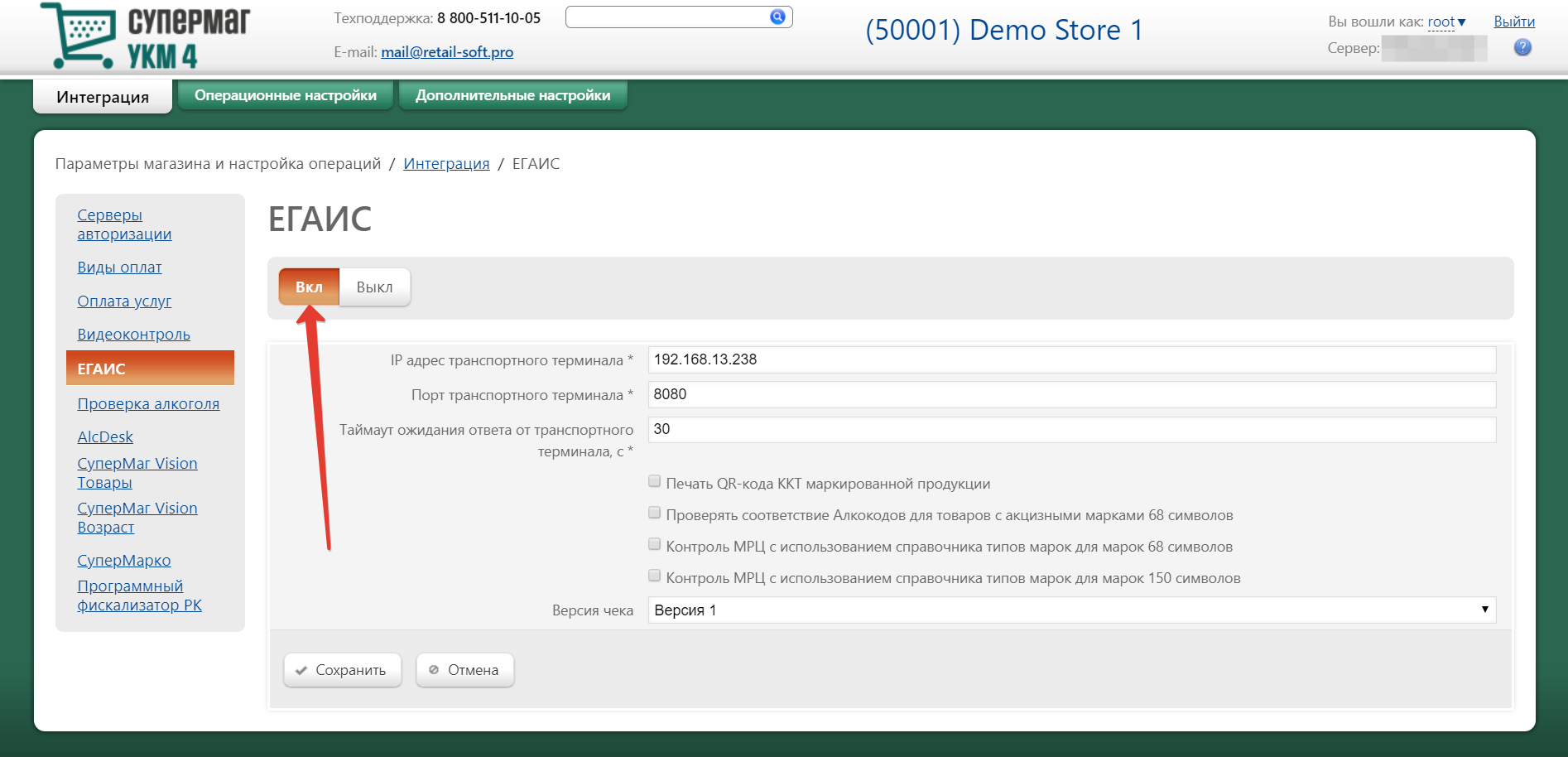Switch EGAIS toggle to Вкл
1568x757 pixels.
tap(309, 287)
